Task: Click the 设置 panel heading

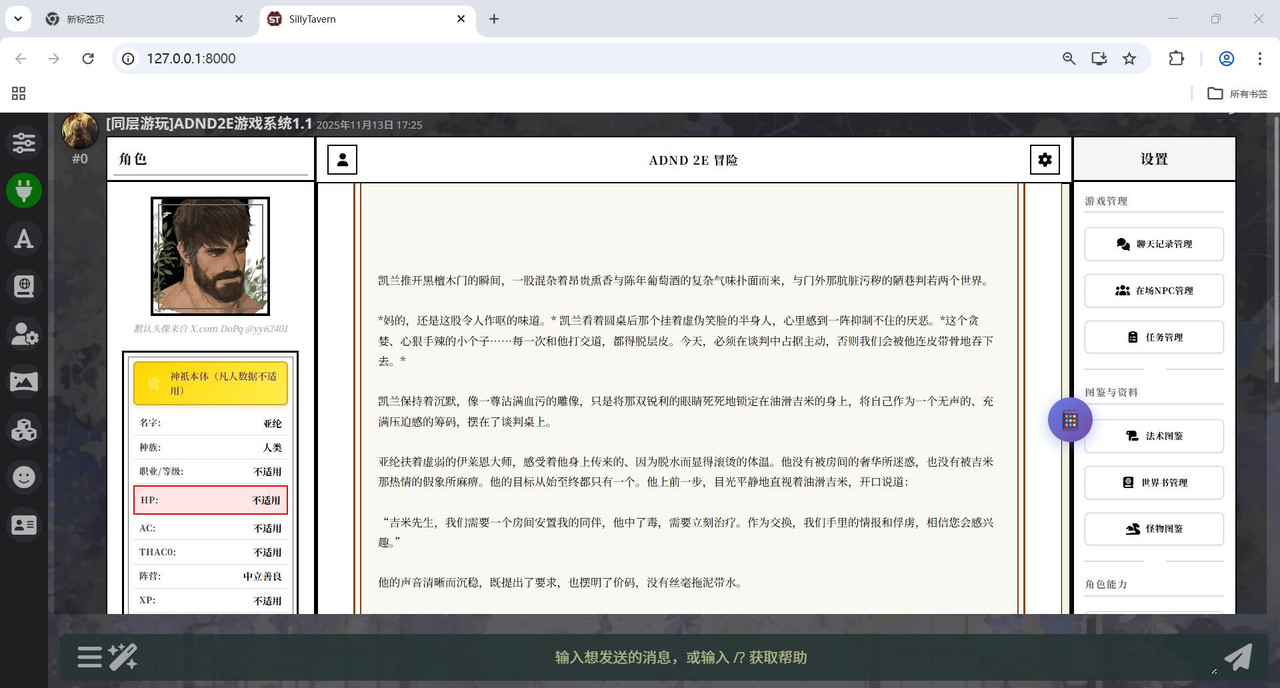Action: click(1154, 159)
